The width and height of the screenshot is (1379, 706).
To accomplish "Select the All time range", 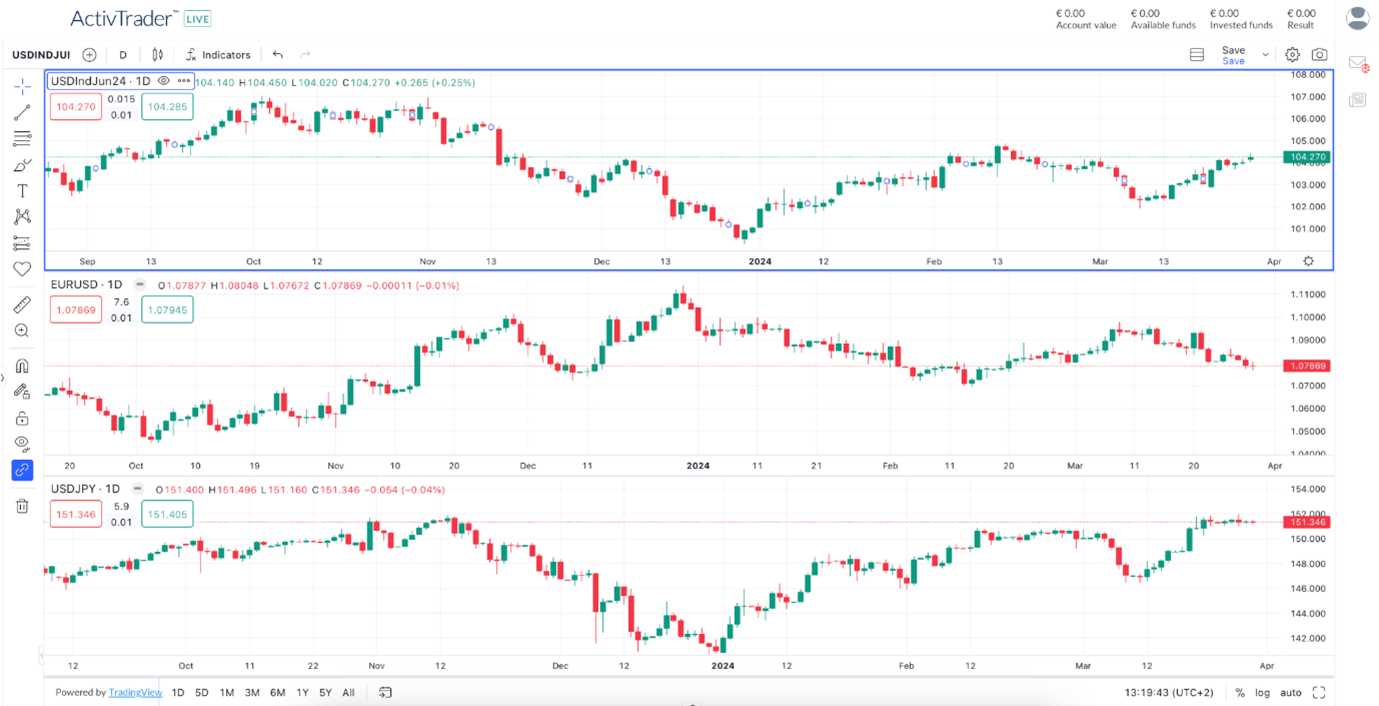I will (347, 691).
